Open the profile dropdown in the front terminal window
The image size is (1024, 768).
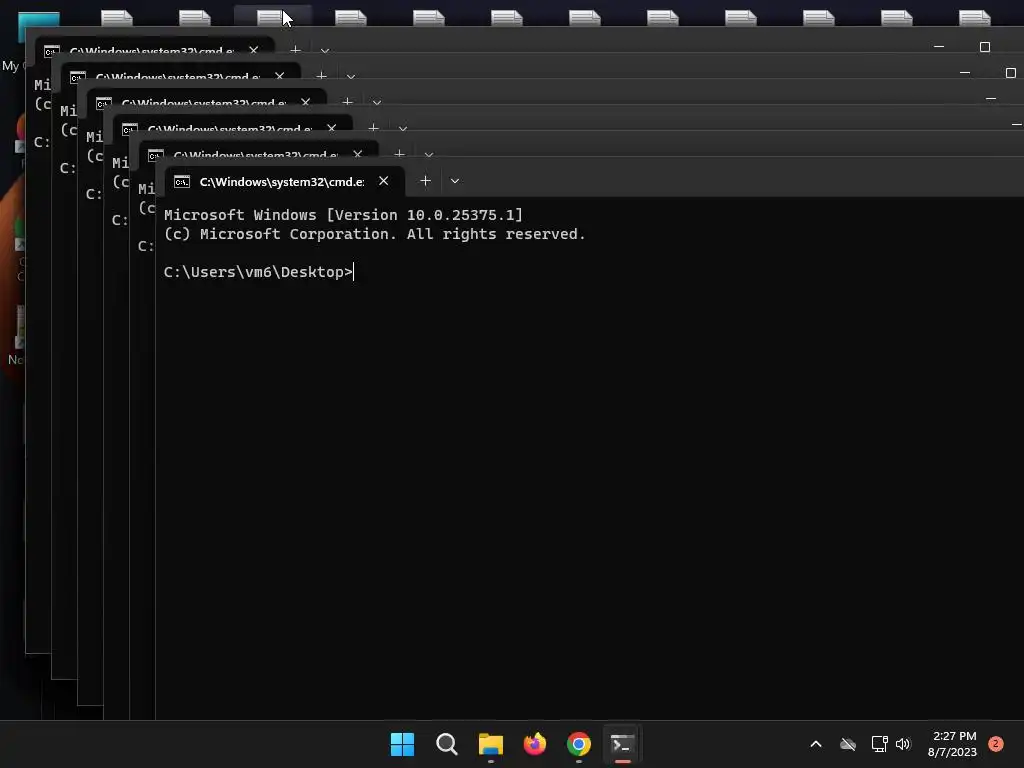coord(455,181)
